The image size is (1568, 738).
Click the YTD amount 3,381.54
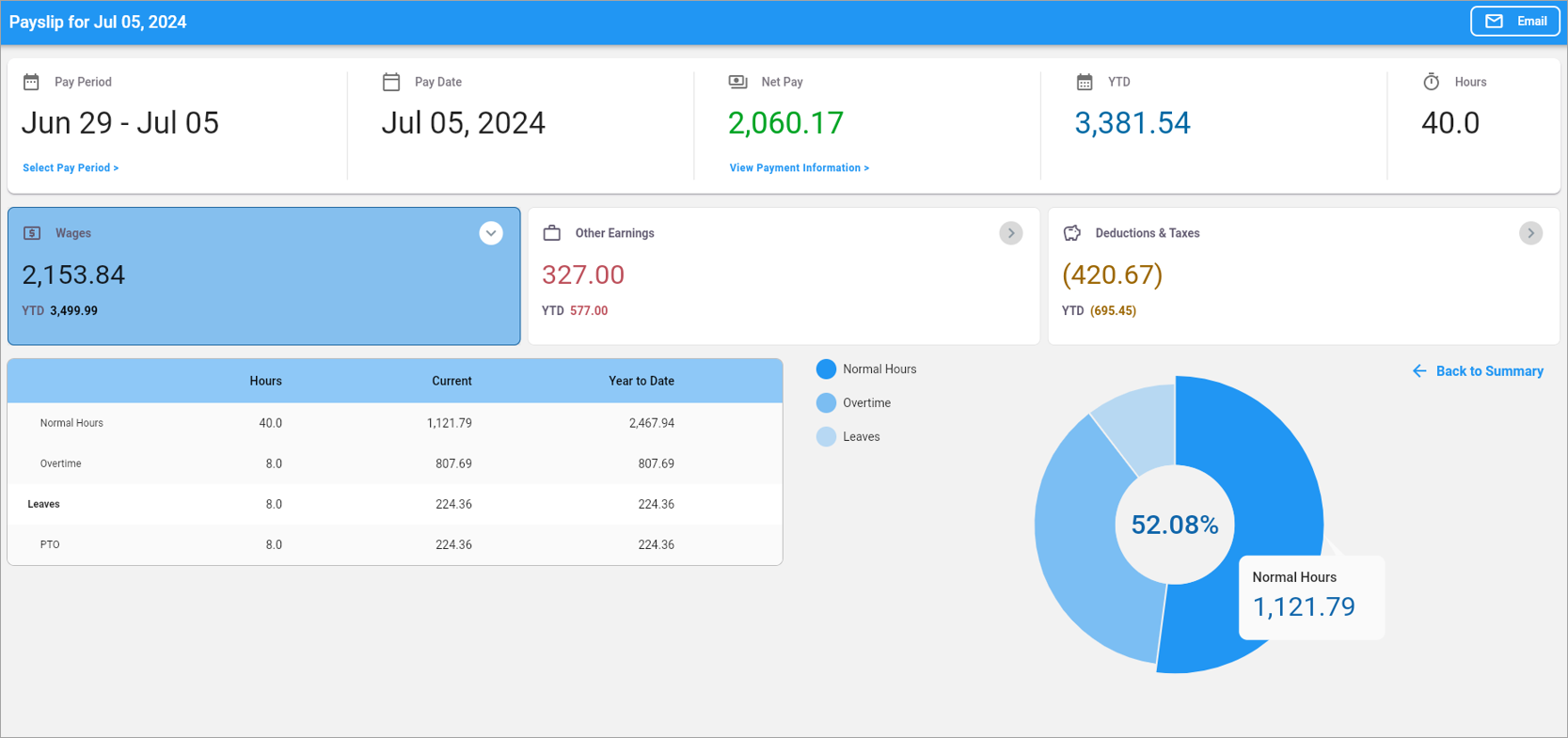tap(1132, 123)
